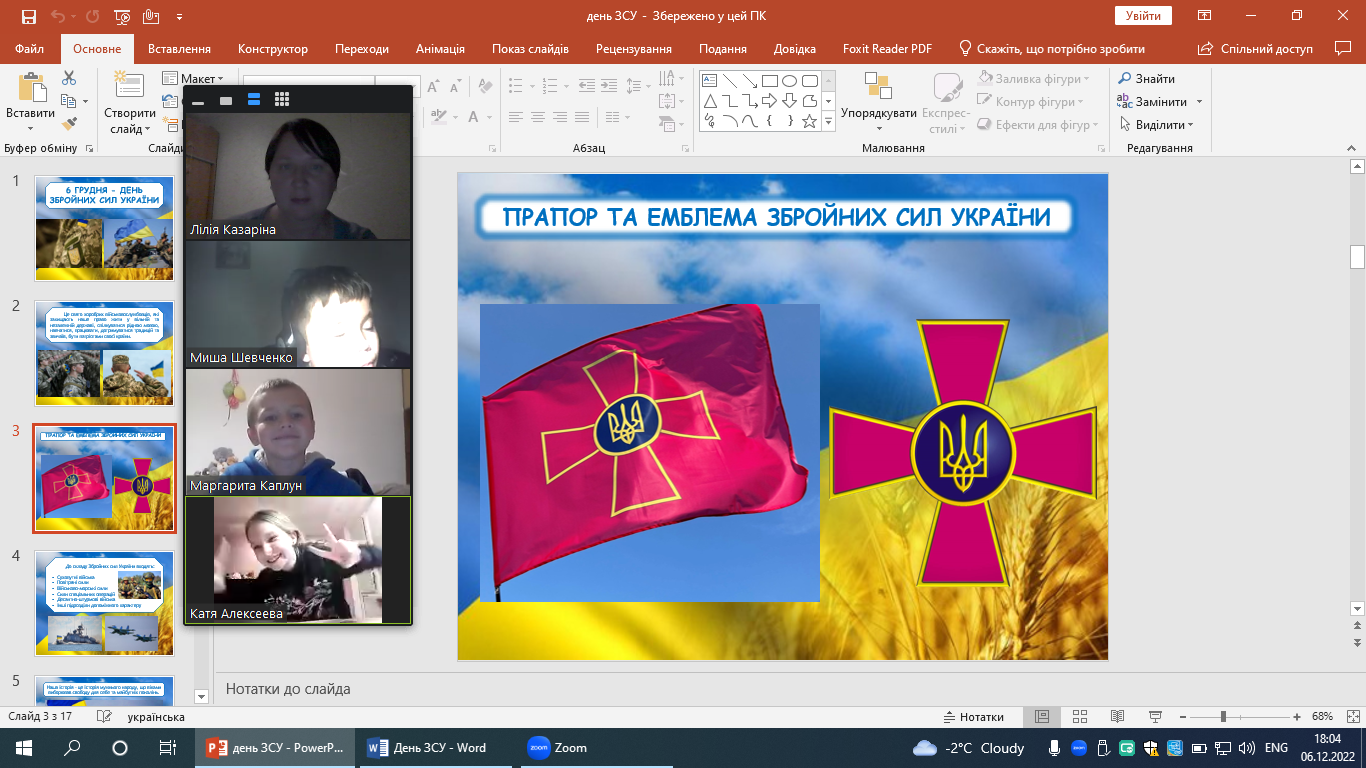
Task: Switch to the Вставлення tab
Action: point(179,48)
